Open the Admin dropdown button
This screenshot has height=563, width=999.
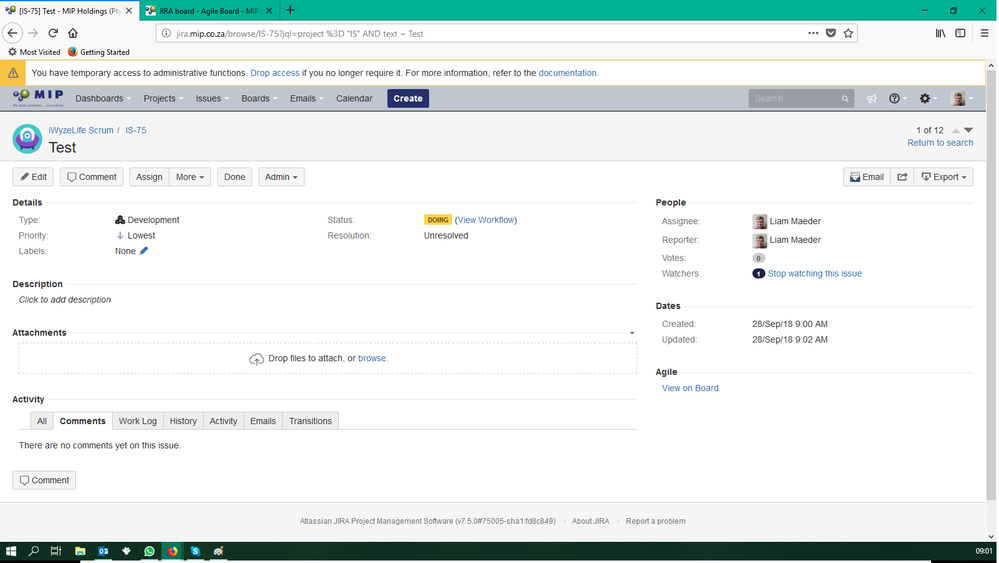pyautogui.click(x=281, y=177)
